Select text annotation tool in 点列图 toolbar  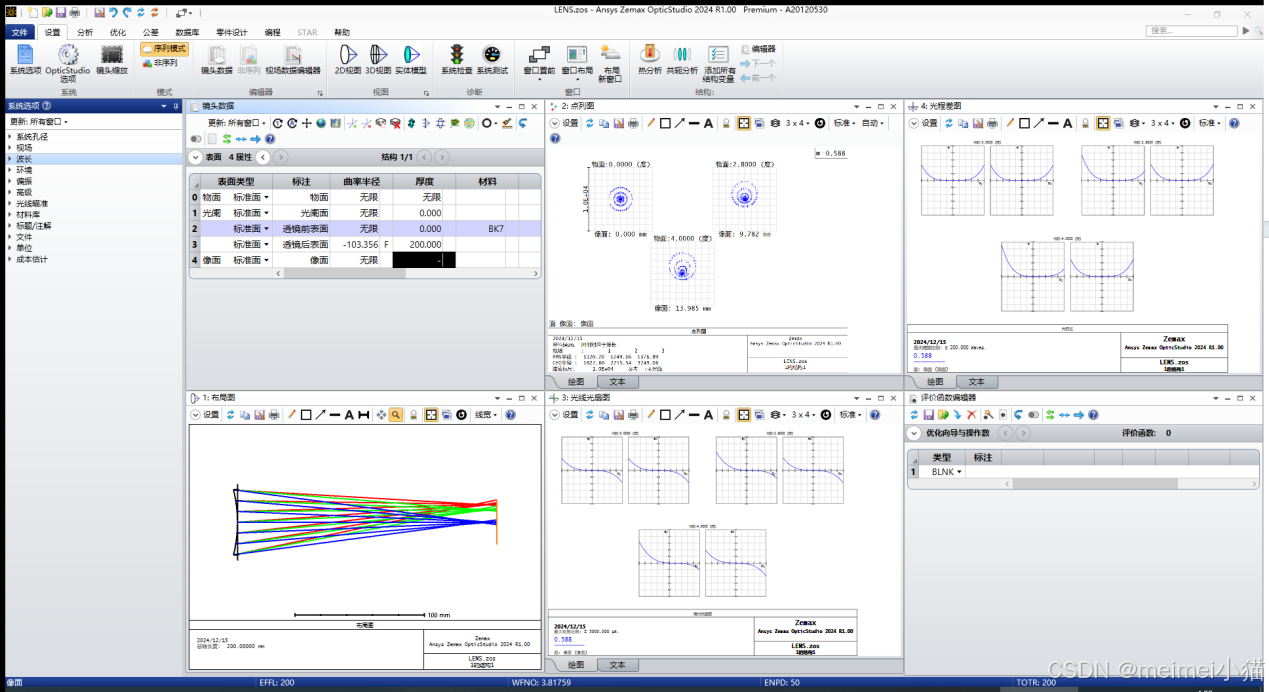[708, 123]
